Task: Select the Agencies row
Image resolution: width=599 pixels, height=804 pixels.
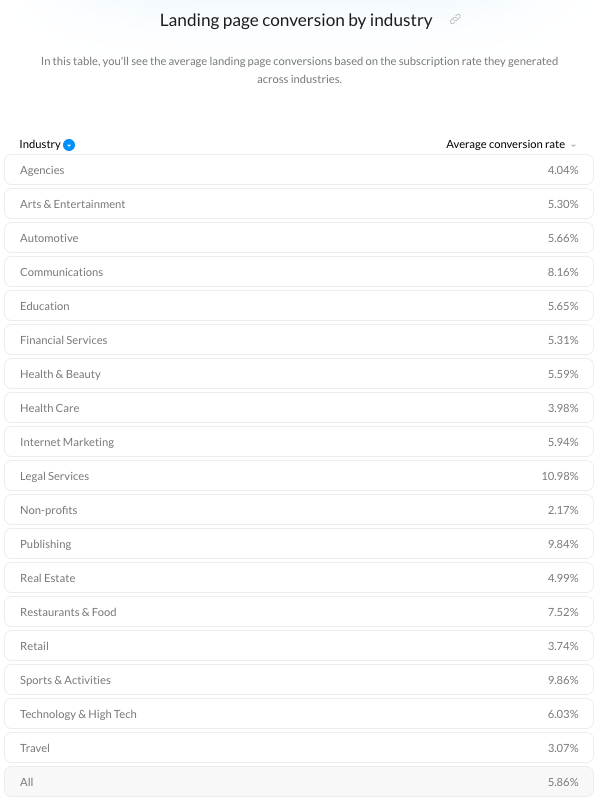Action: point(299,170)
